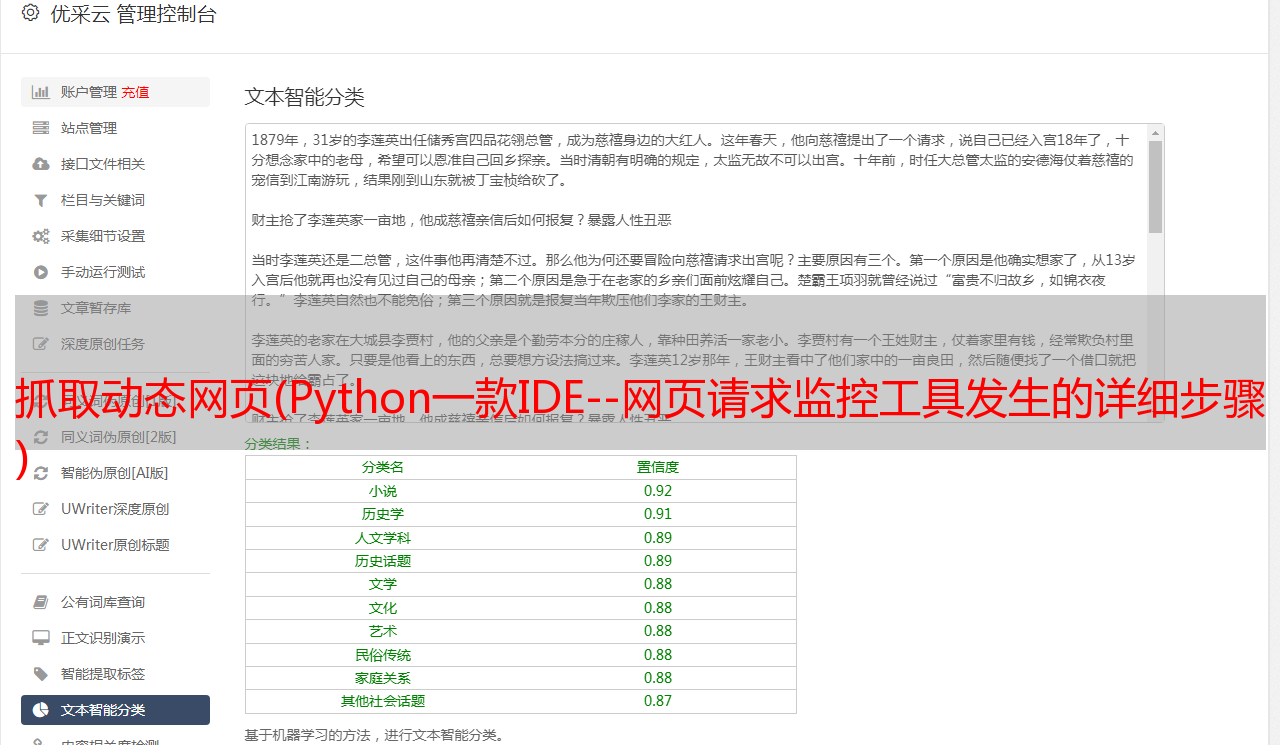Open 账户管理 via its bar chart icon
Viewport: 1280px width, 745px height.
coord(40,92)
